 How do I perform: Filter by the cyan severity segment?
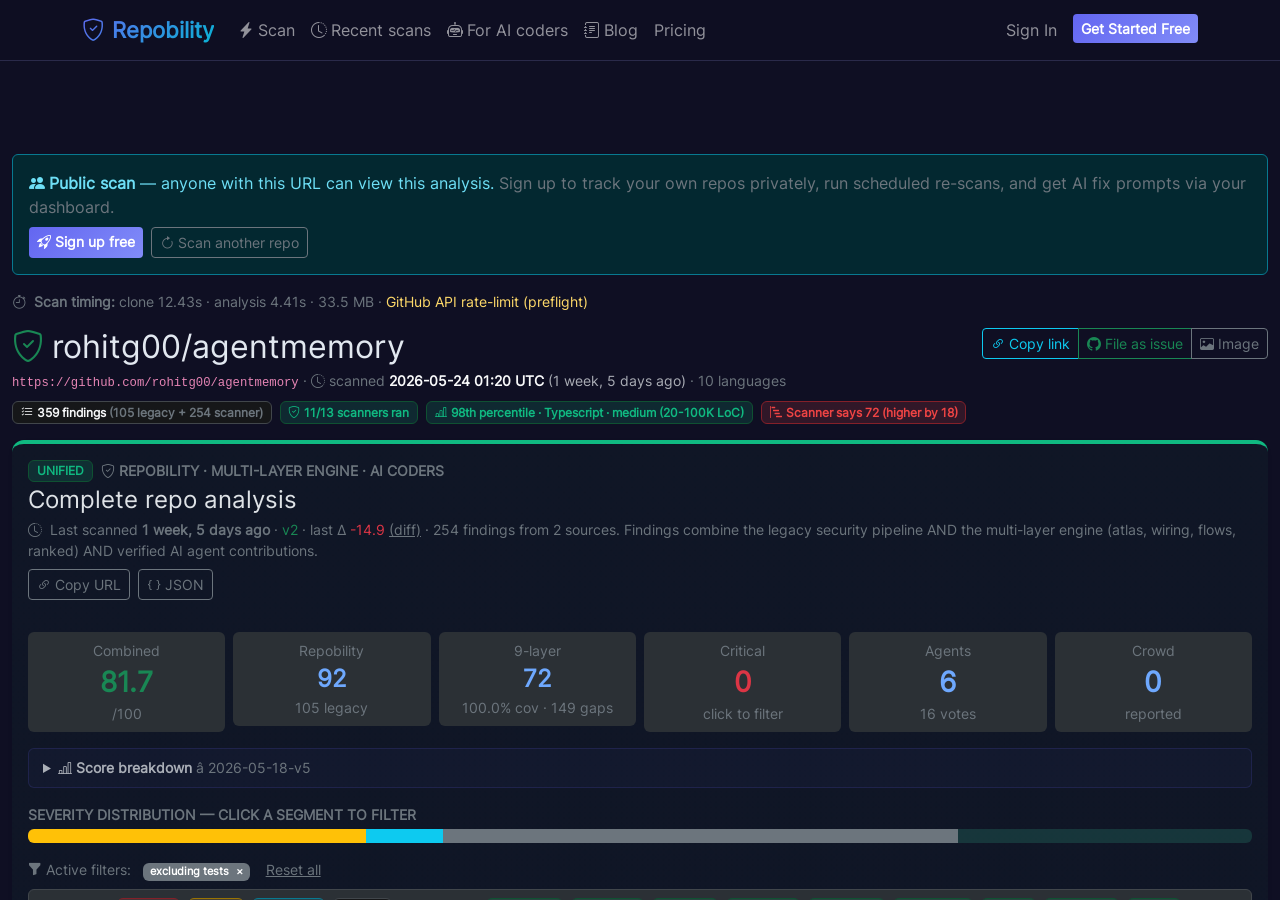404,836
